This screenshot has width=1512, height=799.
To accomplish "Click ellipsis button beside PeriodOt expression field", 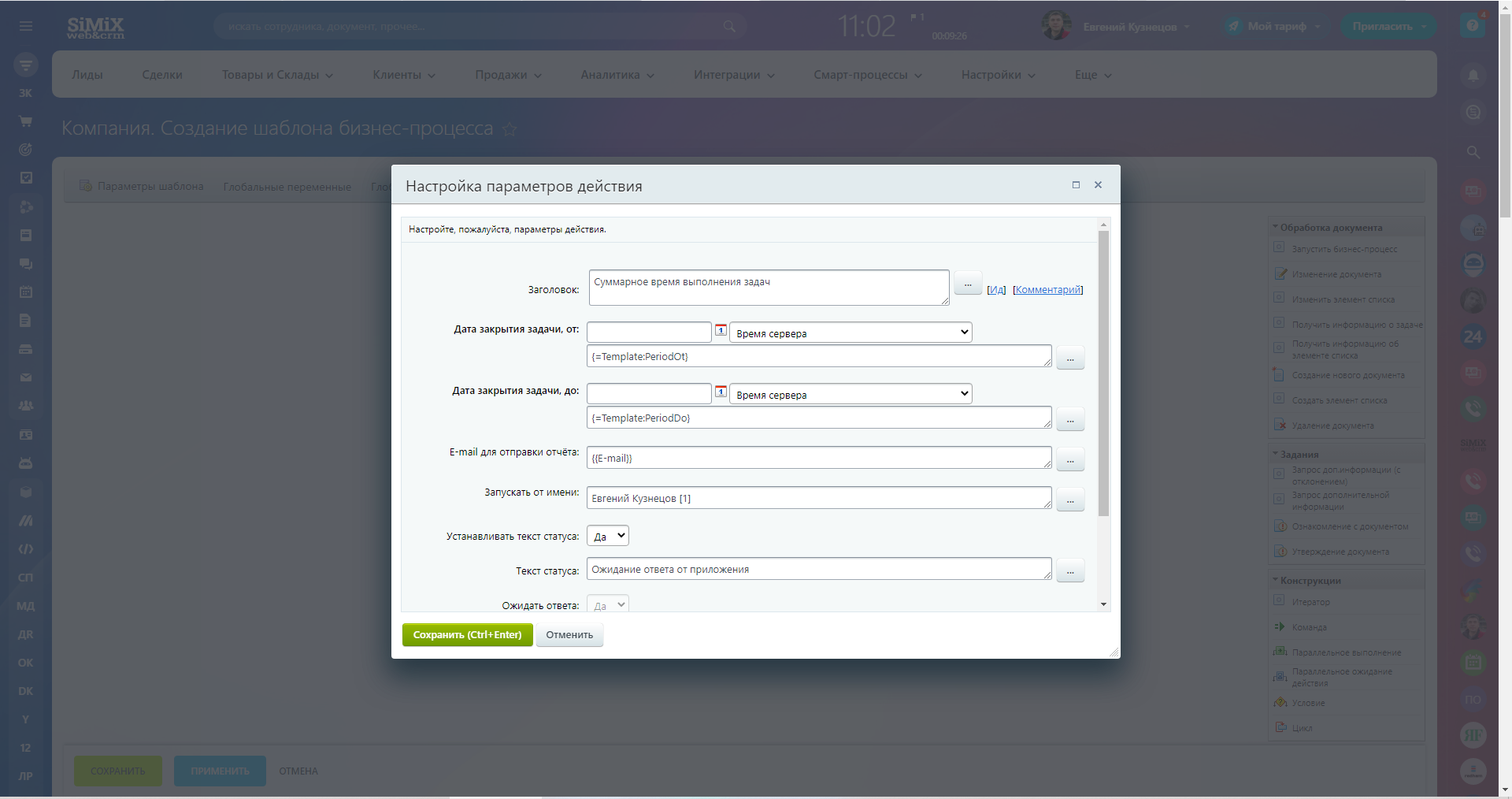I will [1070, 358].
